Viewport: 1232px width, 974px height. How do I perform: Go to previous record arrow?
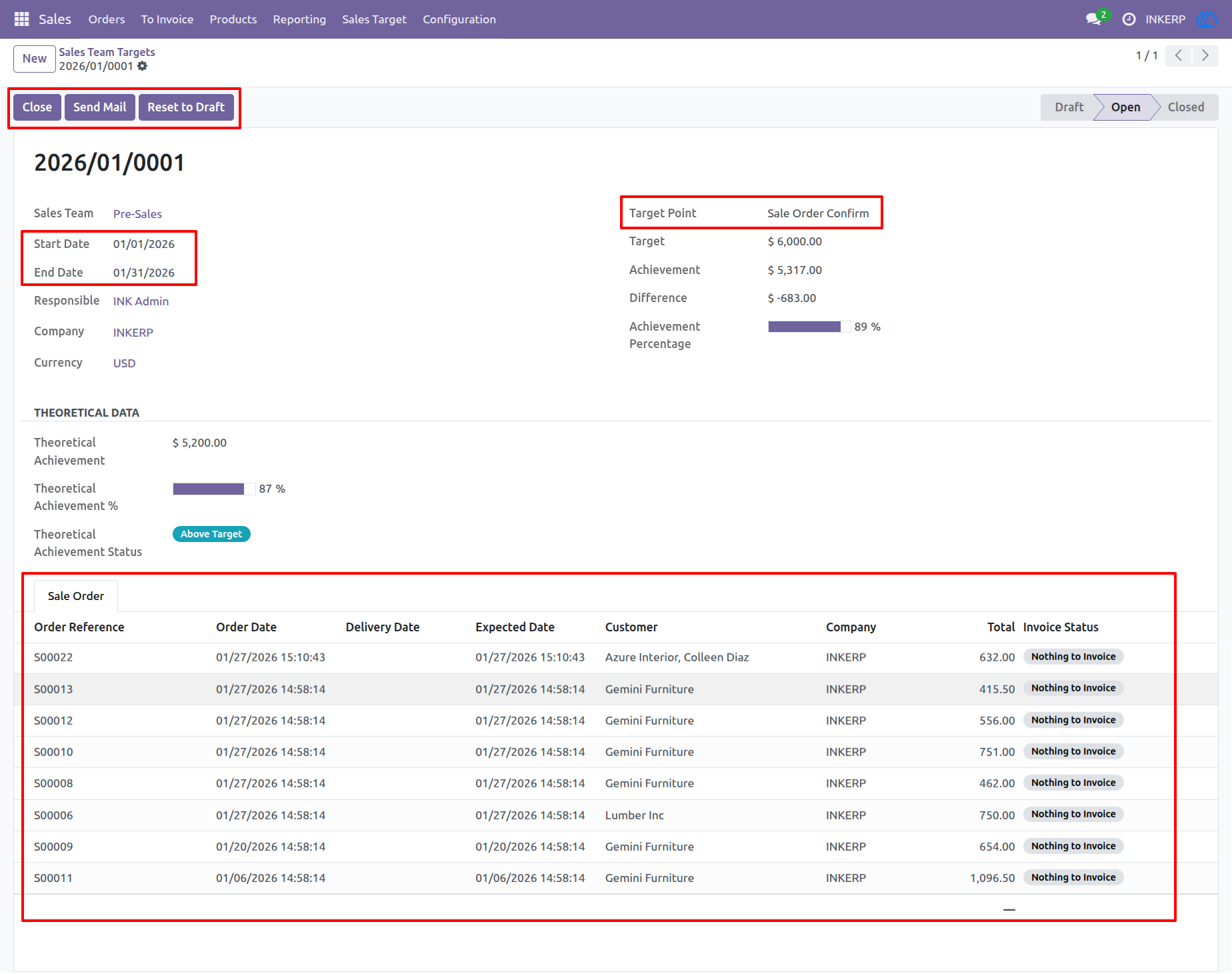pos(1178,55)
